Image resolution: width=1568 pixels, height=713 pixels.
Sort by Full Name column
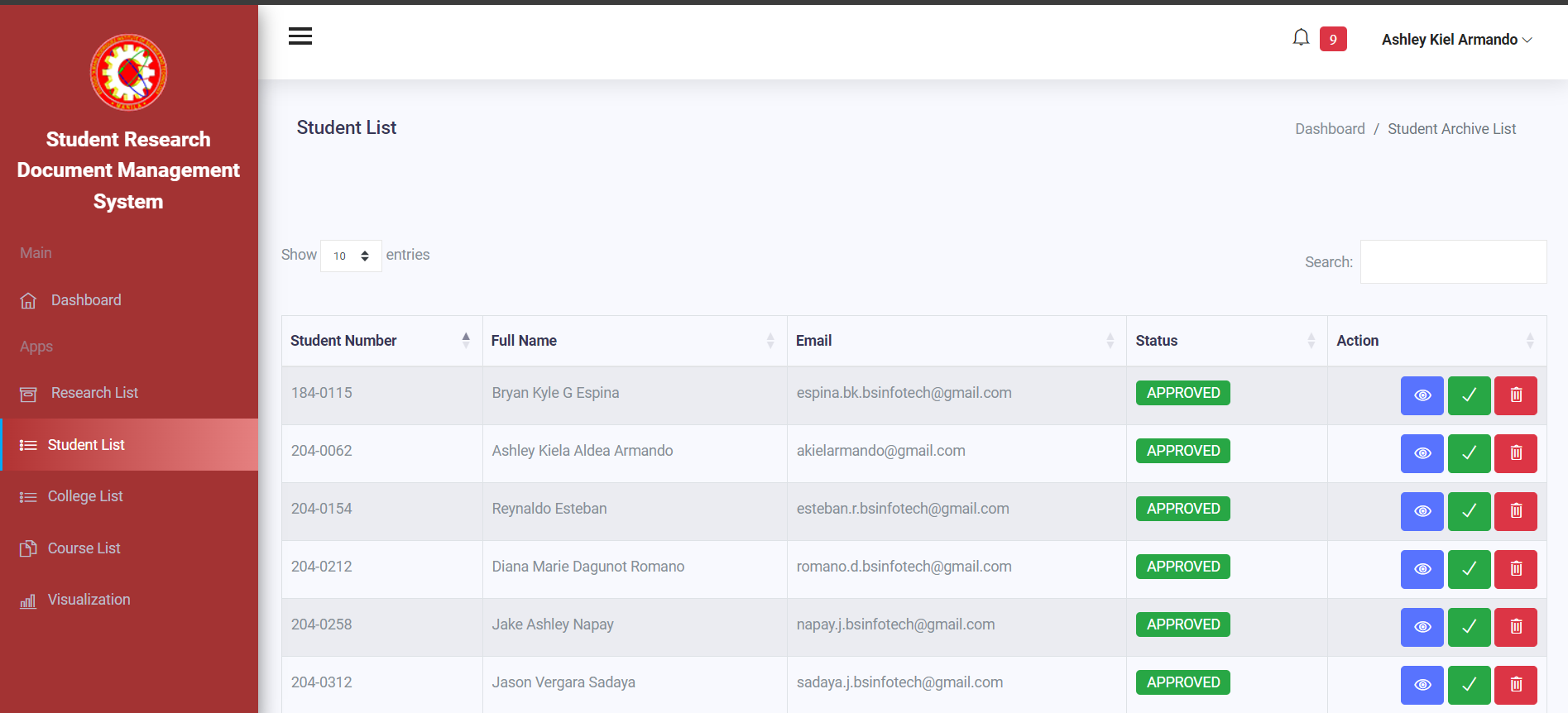635,341
